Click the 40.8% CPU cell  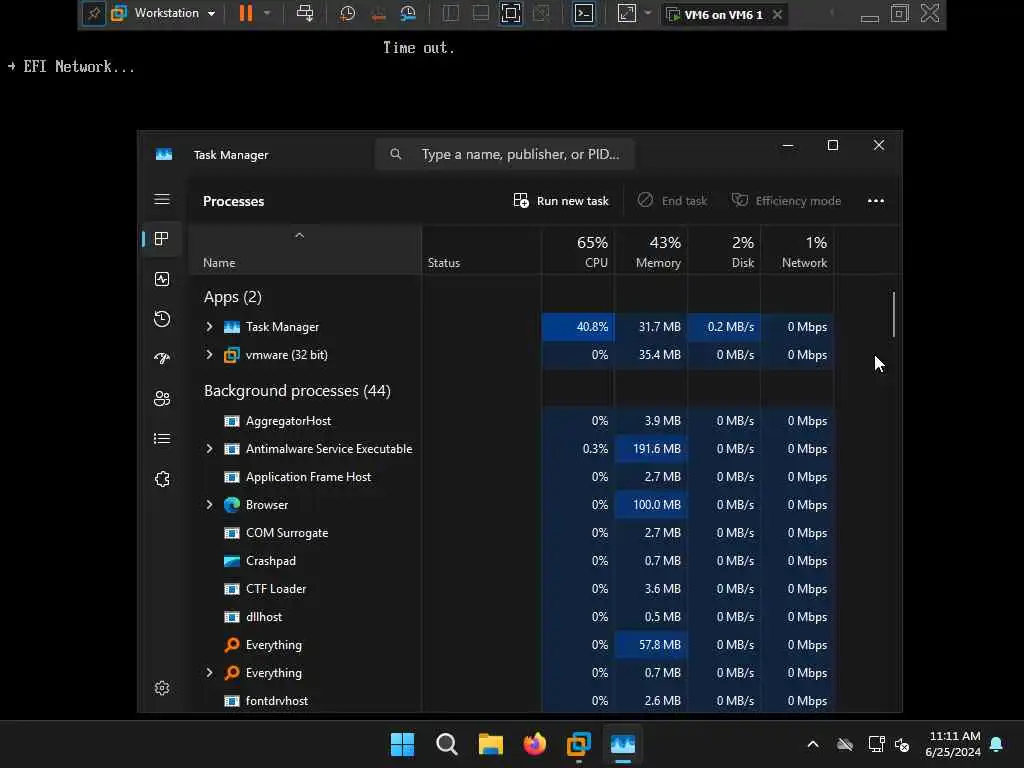pos(578,327)
